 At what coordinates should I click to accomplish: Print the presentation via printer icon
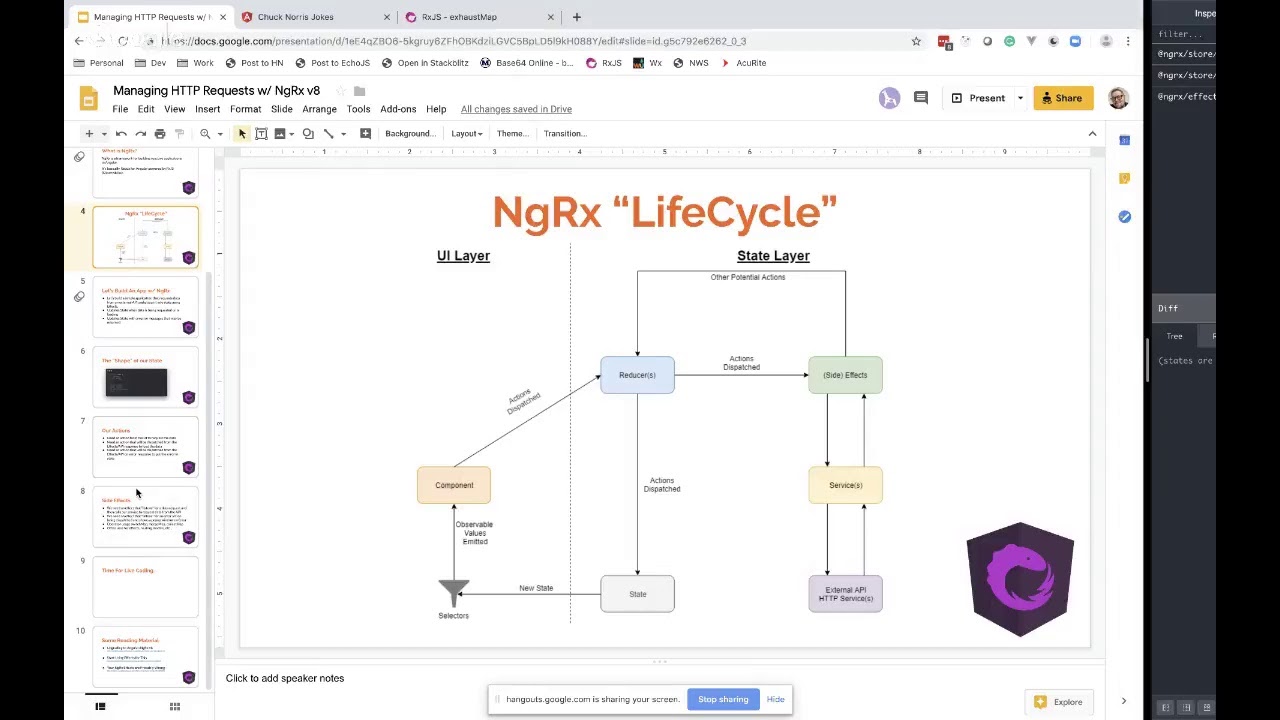(x=159, y=134)
